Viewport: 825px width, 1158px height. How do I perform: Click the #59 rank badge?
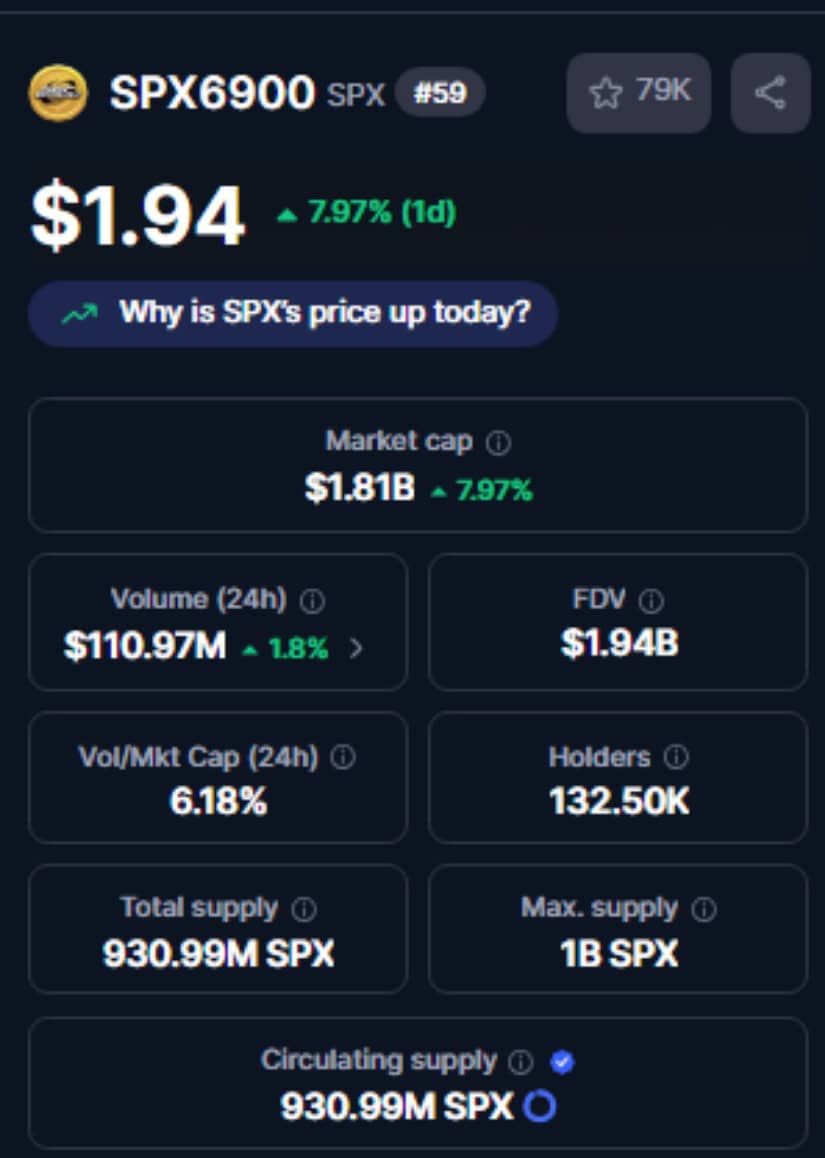[x=440, y=94]
